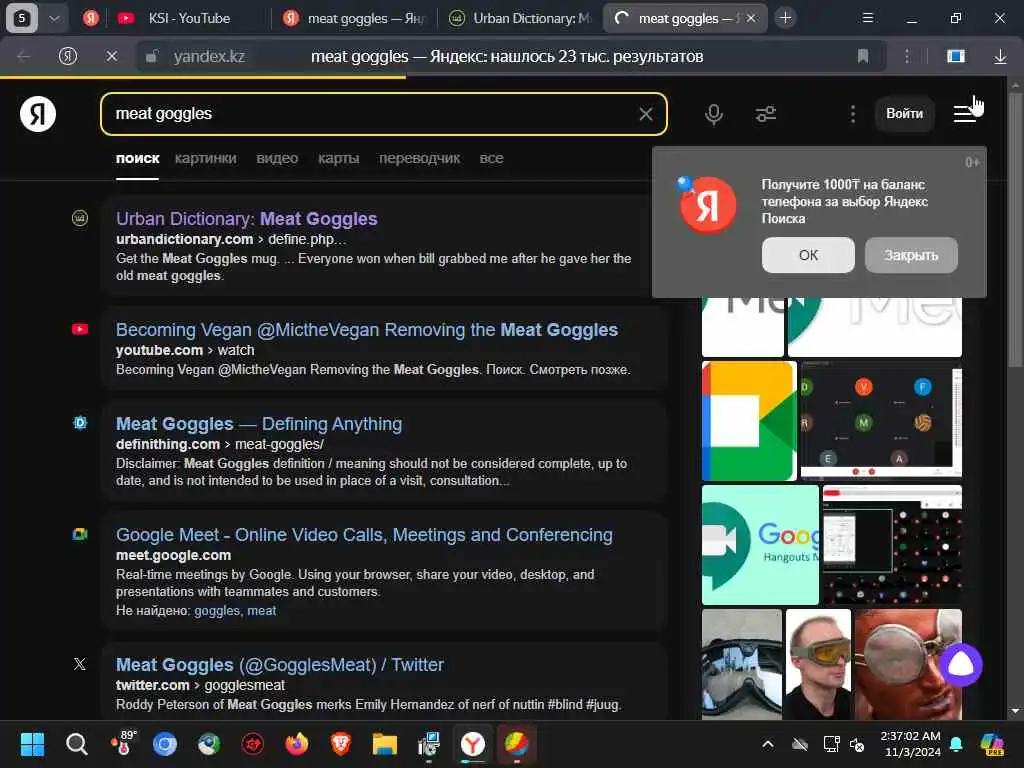1024x768 pixels.
Task: Open a new tab with the plus button
Action: [786, 18]
